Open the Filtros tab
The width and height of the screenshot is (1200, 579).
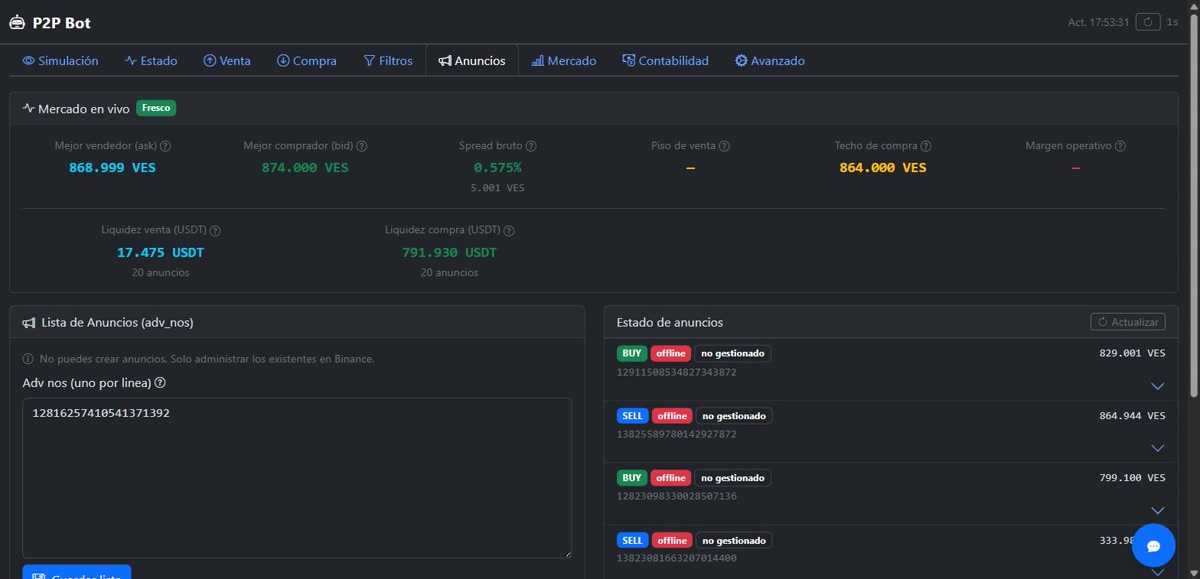(388, 61)
